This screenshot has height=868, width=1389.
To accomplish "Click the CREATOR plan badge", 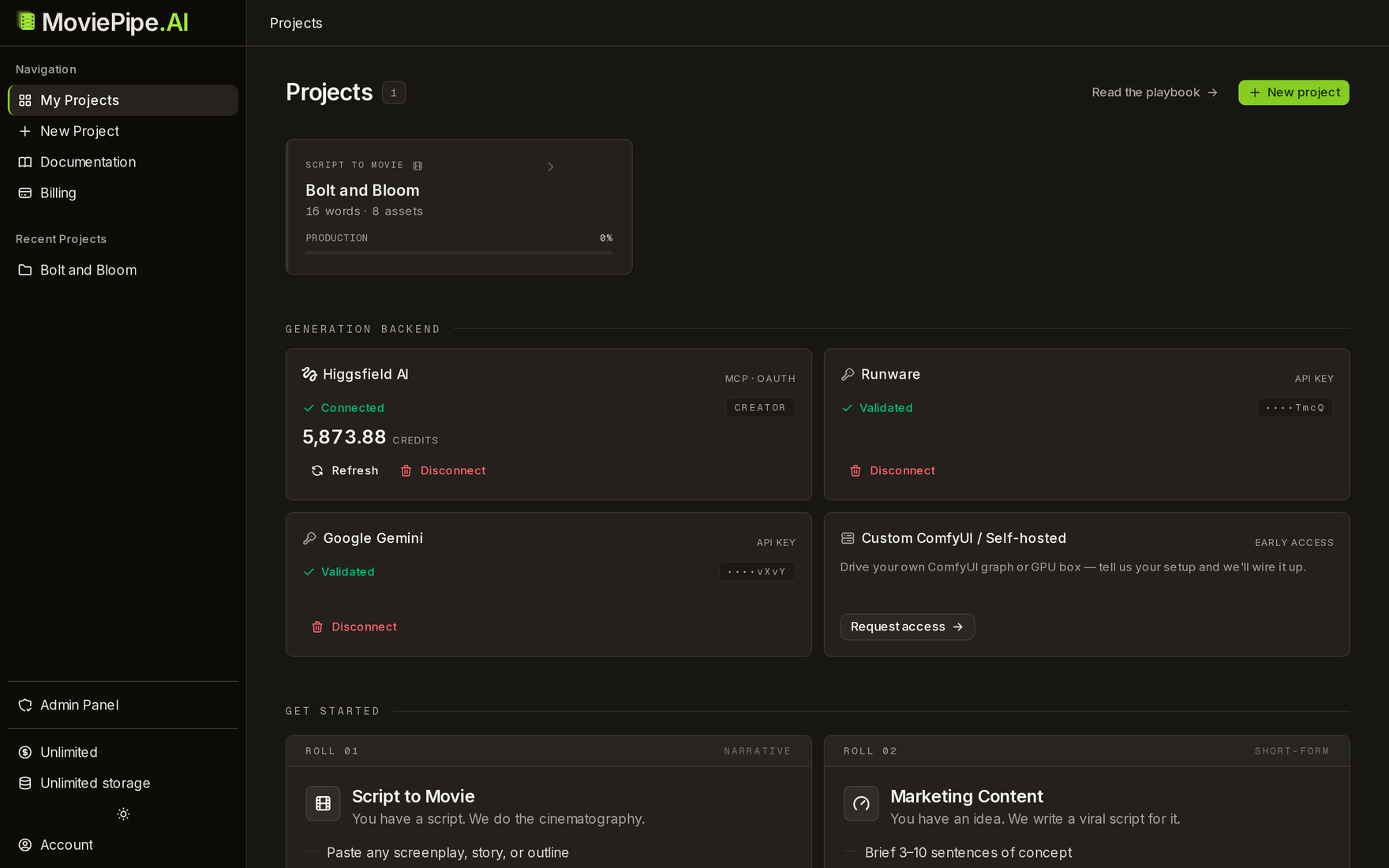I will pyautogui.click(x=760, y=408).
